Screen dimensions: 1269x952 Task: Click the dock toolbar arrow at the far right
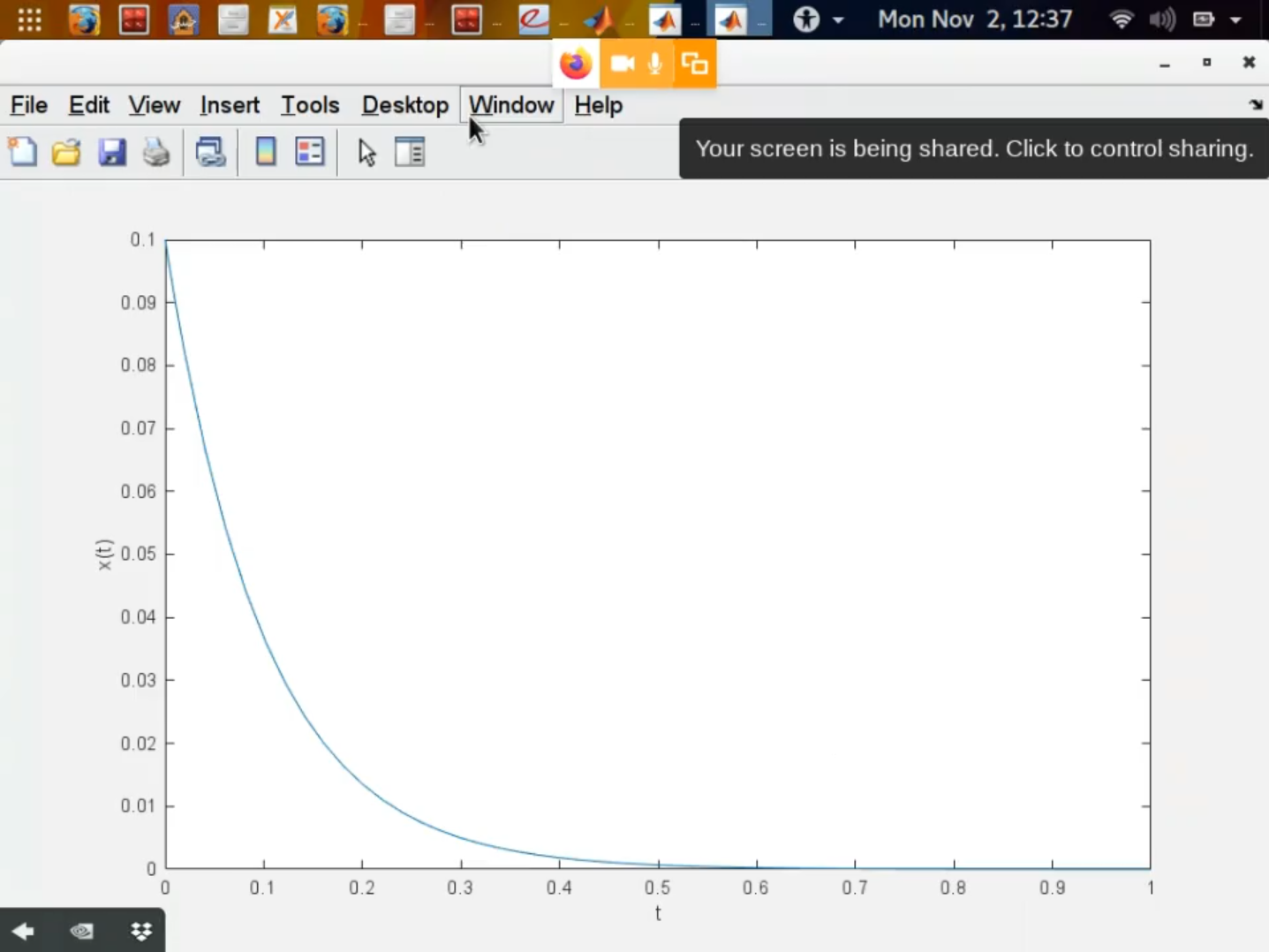coord(1256,105)
